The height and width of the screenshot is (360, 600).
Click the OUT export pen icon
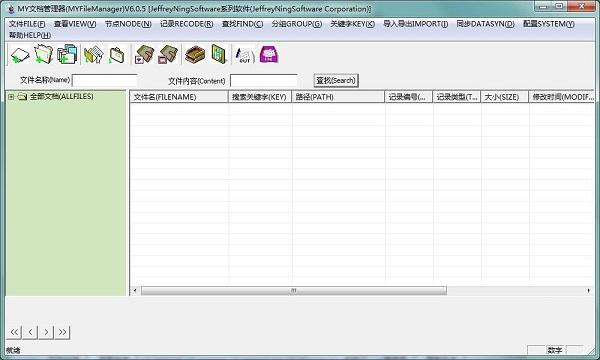[x=245, y=55]
